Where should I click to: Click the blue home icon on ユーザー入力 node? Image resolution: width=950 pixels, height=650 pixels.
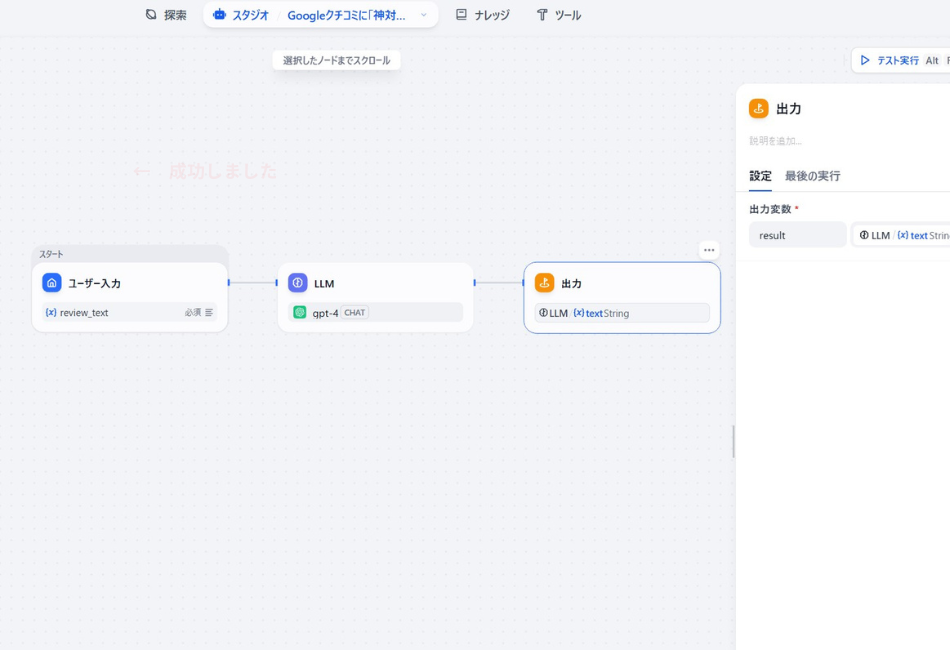pos(51,283)
